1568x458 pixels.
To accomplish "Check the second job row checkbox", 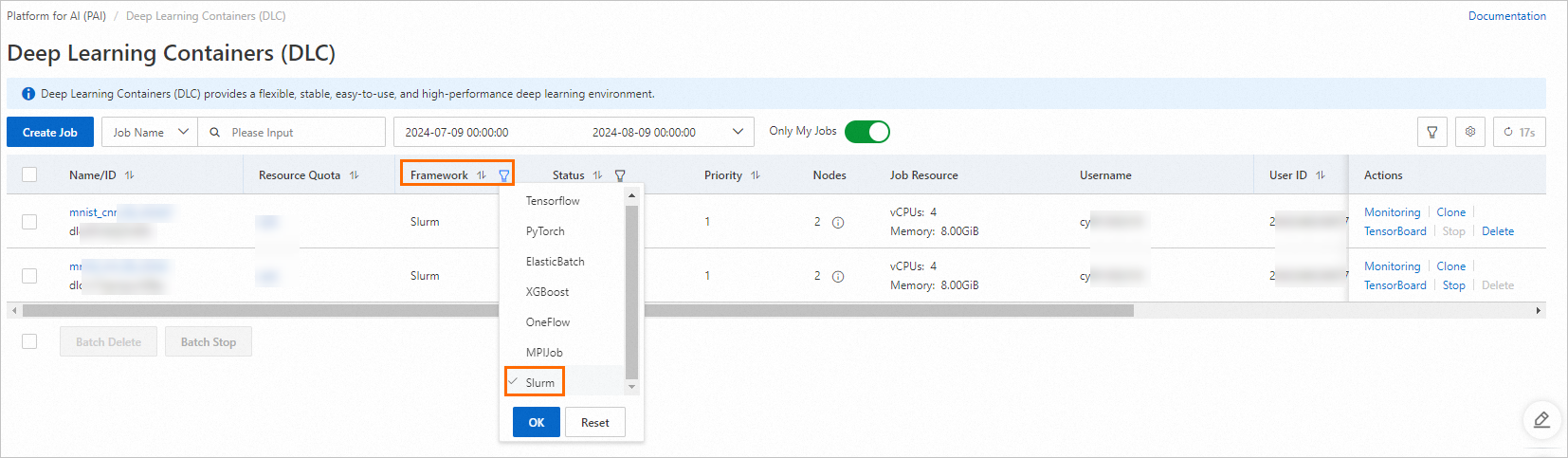I will click(x=29, y=276).
